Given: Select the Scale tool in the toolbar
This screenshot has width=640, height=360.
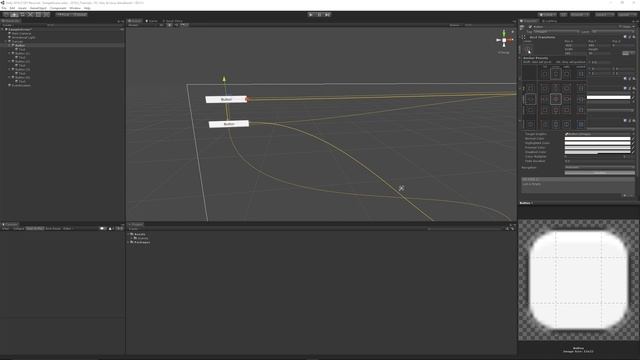Looking at the screenshot, I should point(30,14).
